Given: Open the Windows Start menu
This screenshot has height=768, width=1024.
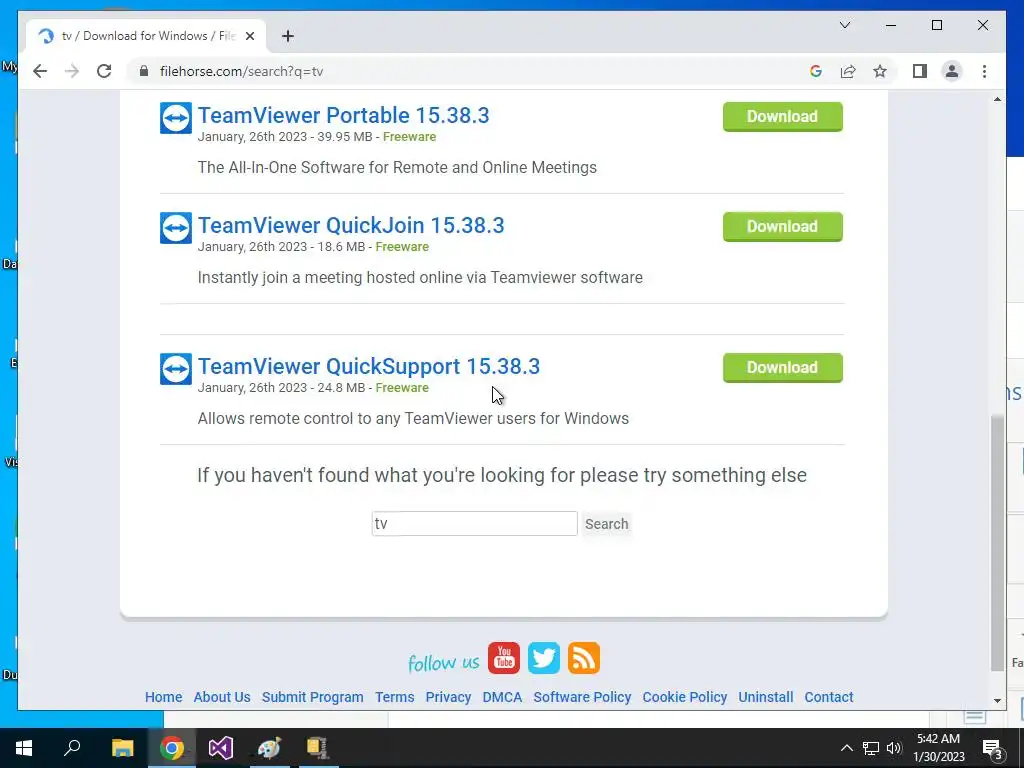Looking at the screenshot, I should 24,748.
